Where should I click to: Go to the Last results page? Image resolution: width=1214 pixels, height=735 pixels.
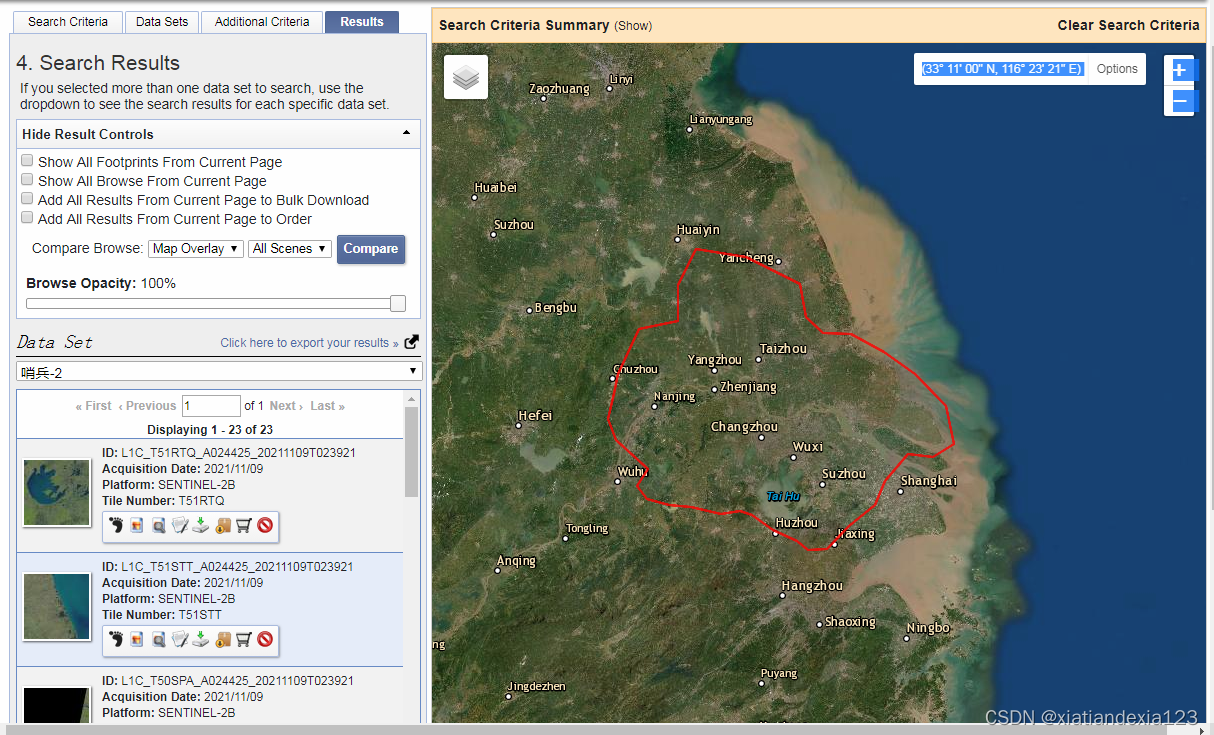coord(328,406)
